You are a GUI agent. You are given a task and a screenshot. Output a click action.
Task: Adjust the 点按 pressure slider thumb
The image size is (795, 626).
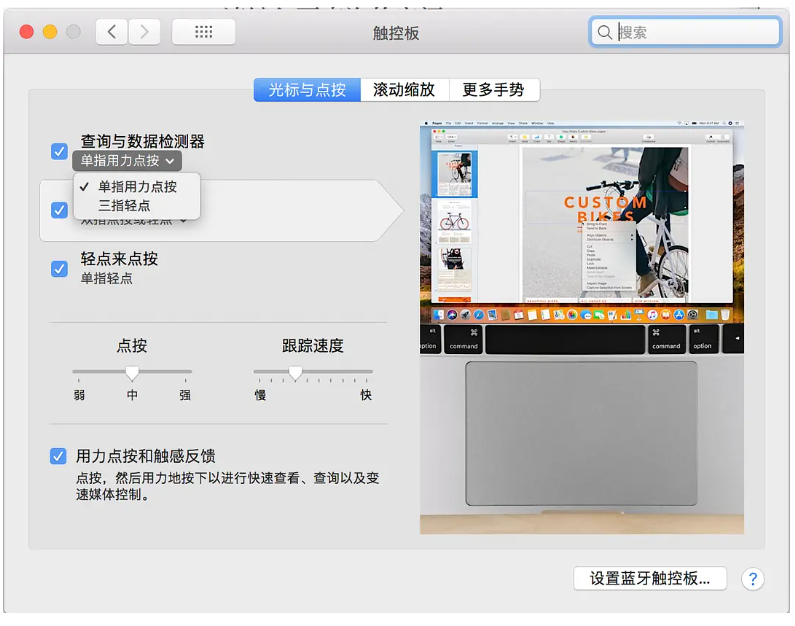132,373
